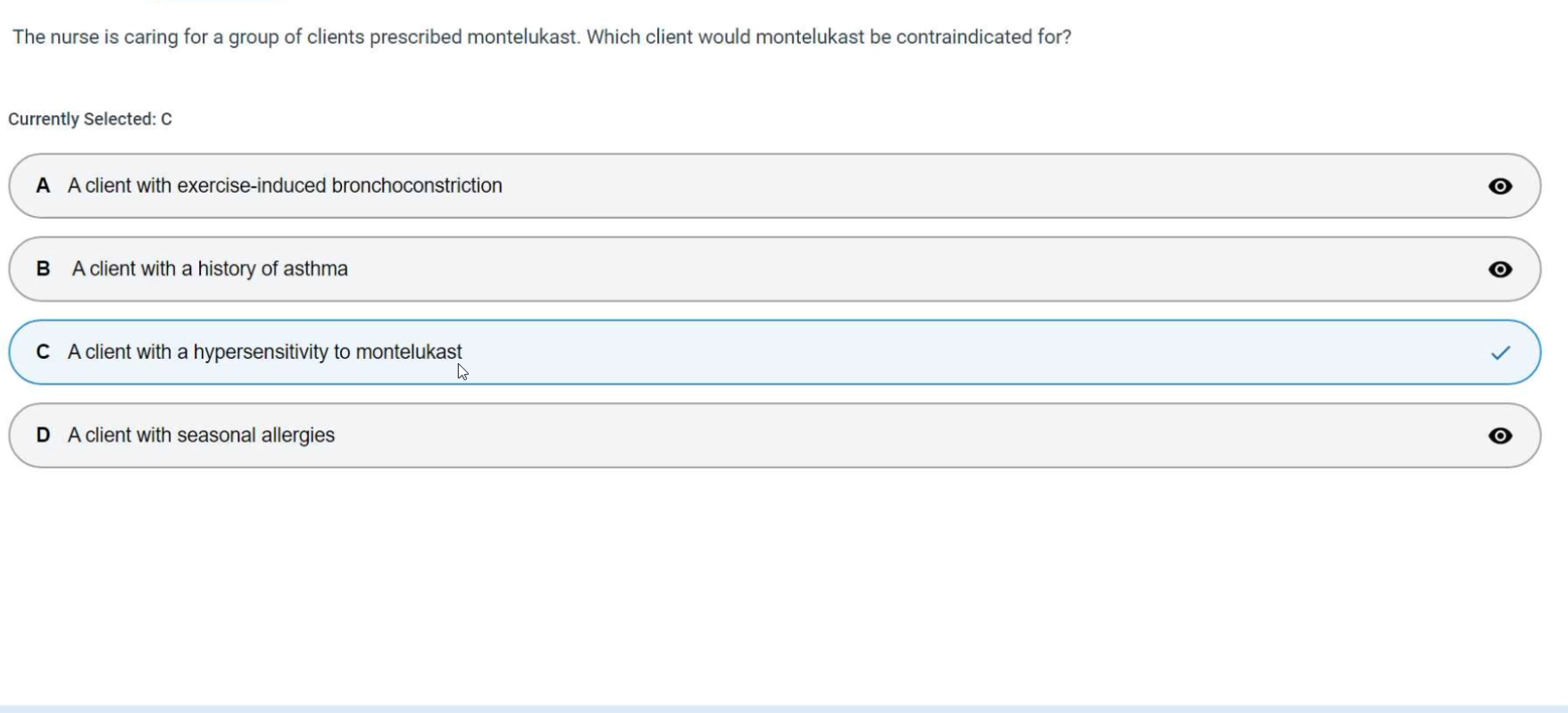Image resolution: width=1568 pixels, height=713 pixels.
Task: Toggle the eye icon for the asthma answer
Action: point(1500,269)
